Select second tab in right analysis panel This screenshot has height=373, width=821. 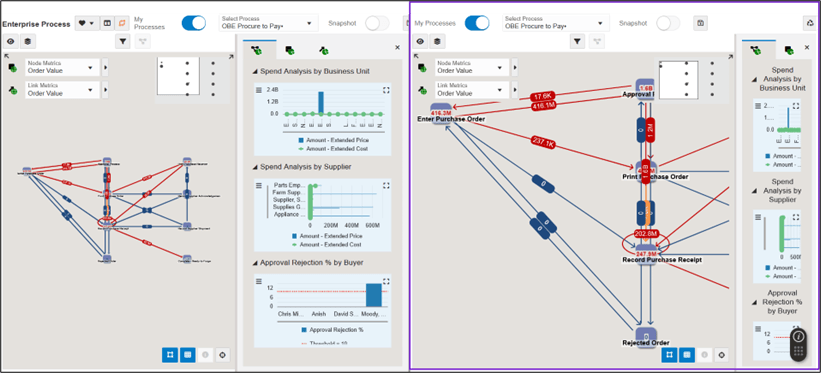pyautogui.click(x=789, y=50)
